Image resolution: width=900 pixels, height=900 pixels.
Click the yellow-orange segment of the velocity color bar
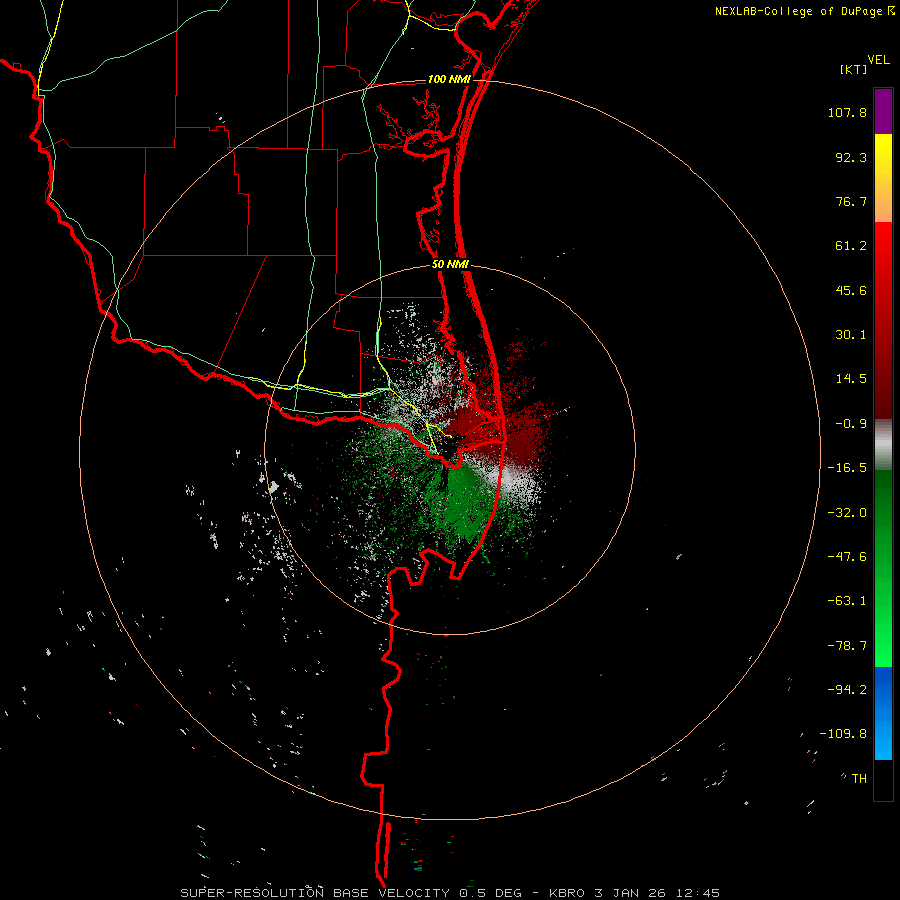(883, 178)
